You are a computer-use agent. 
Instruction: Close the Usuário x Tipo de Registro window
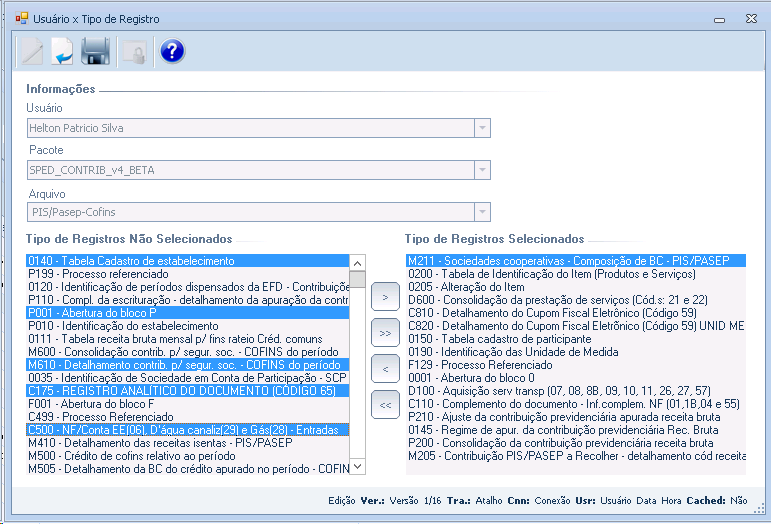click(x=751, y=19)
